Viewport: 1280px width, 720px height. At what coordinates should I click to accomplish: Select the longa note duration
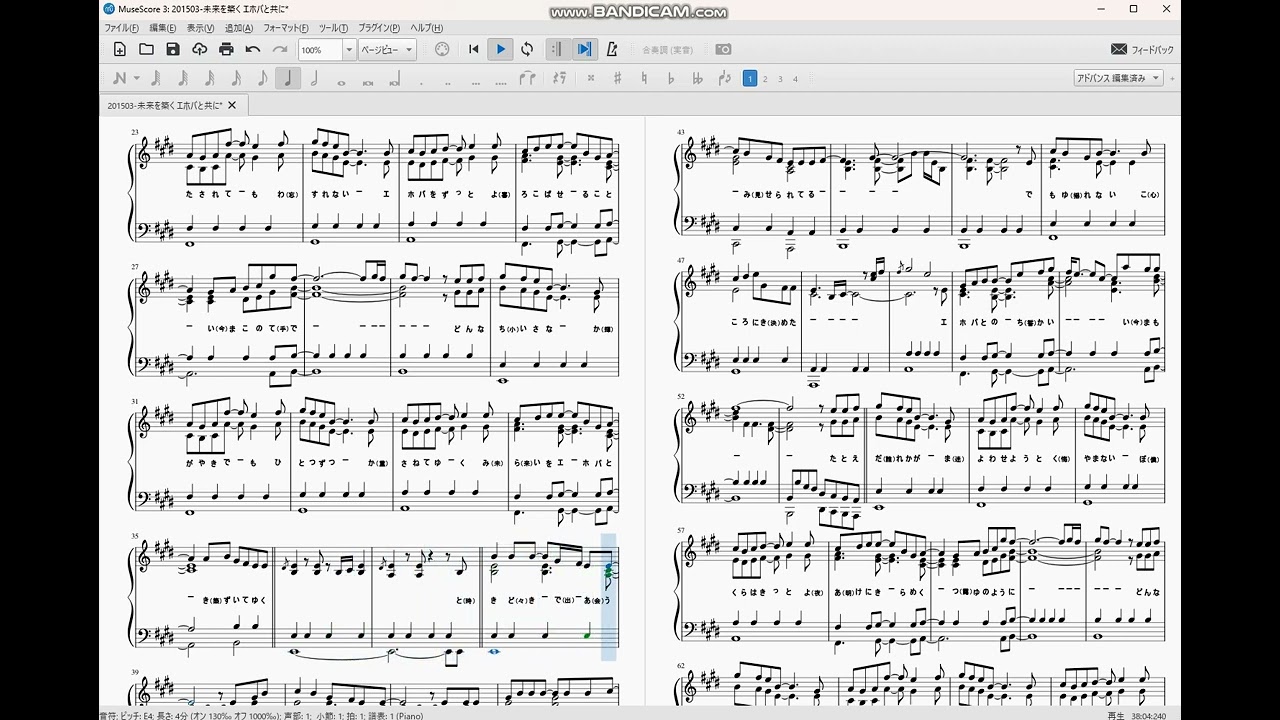coord(394,78)
